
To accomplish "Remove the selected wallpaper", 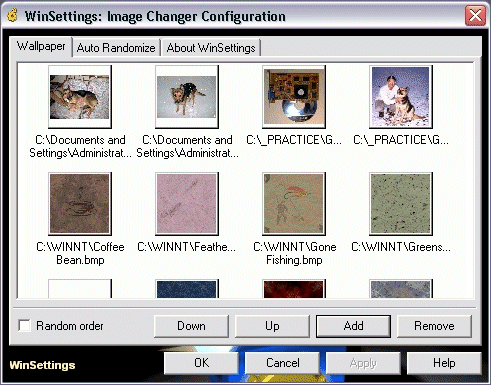I will 434,326.
